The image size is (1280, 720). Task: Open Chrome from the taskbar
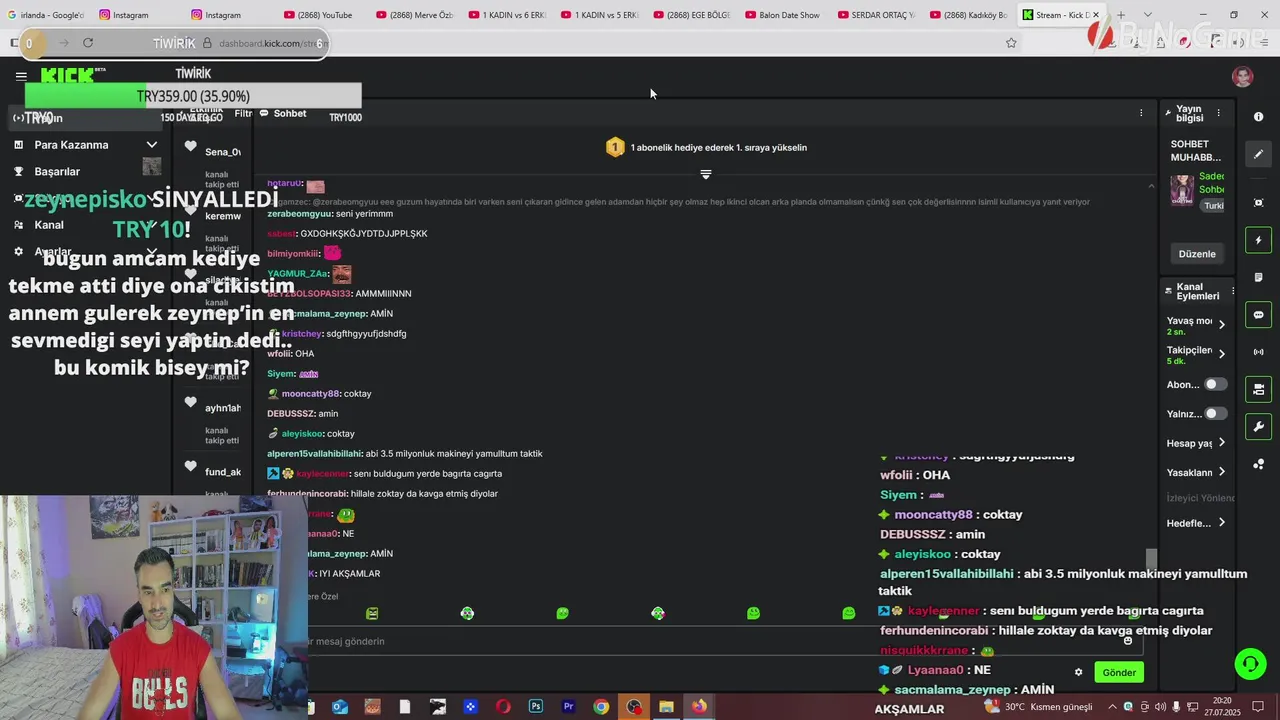pyautogui.click(x=601, y=707)
